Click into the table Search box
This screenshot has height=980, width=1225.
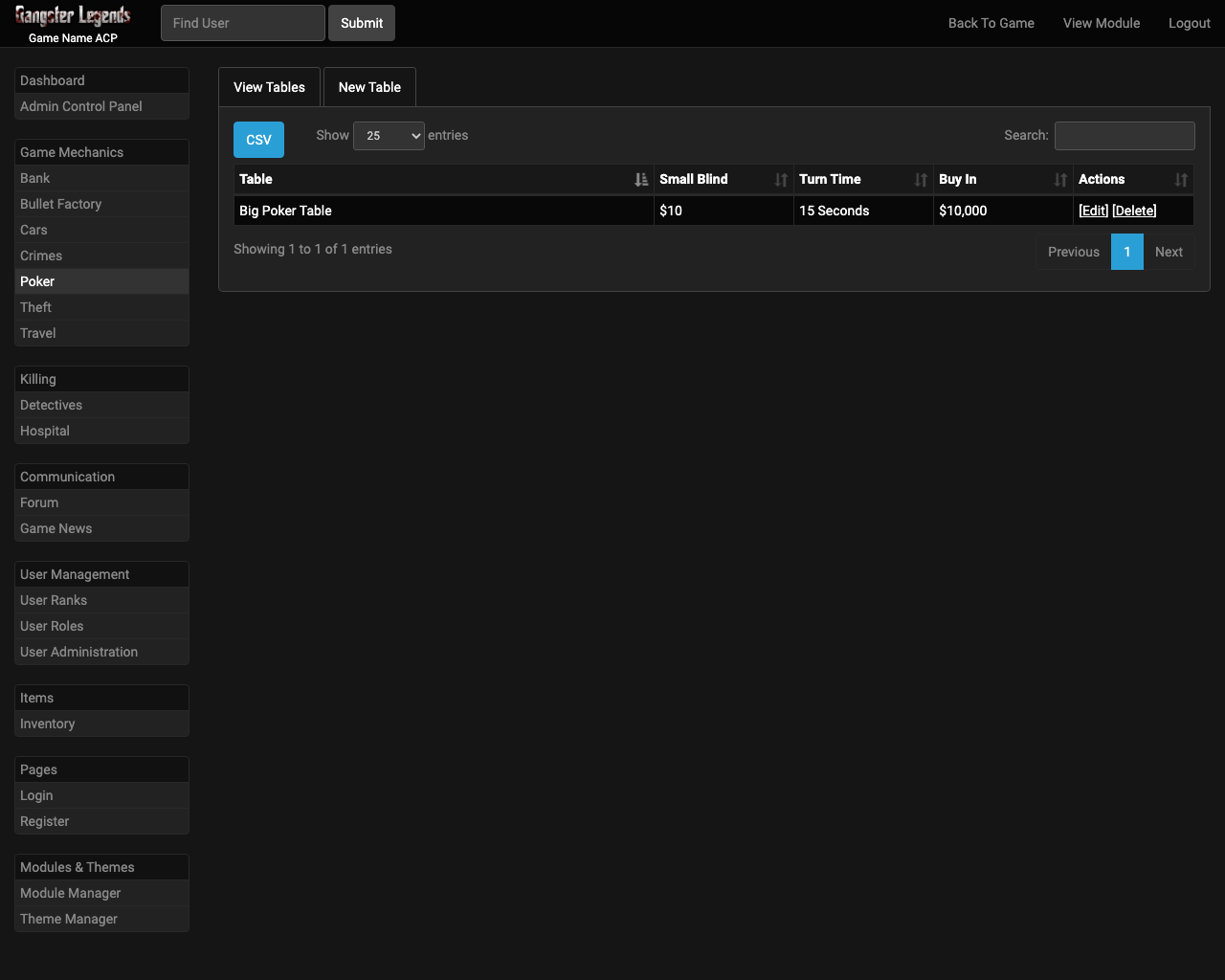point(1124,136)
